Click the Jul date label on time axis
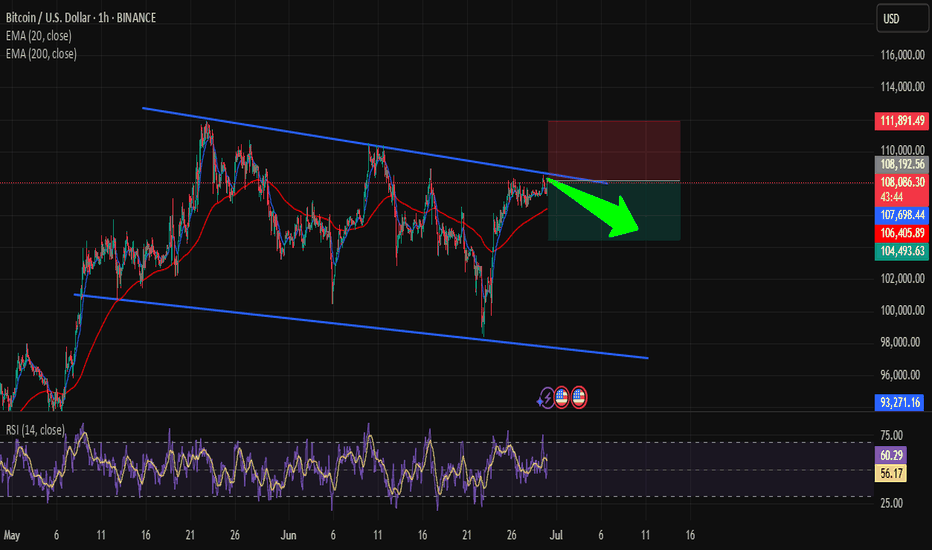The width and height of the screenshot is (932, 550). click(x=556, y=535)
